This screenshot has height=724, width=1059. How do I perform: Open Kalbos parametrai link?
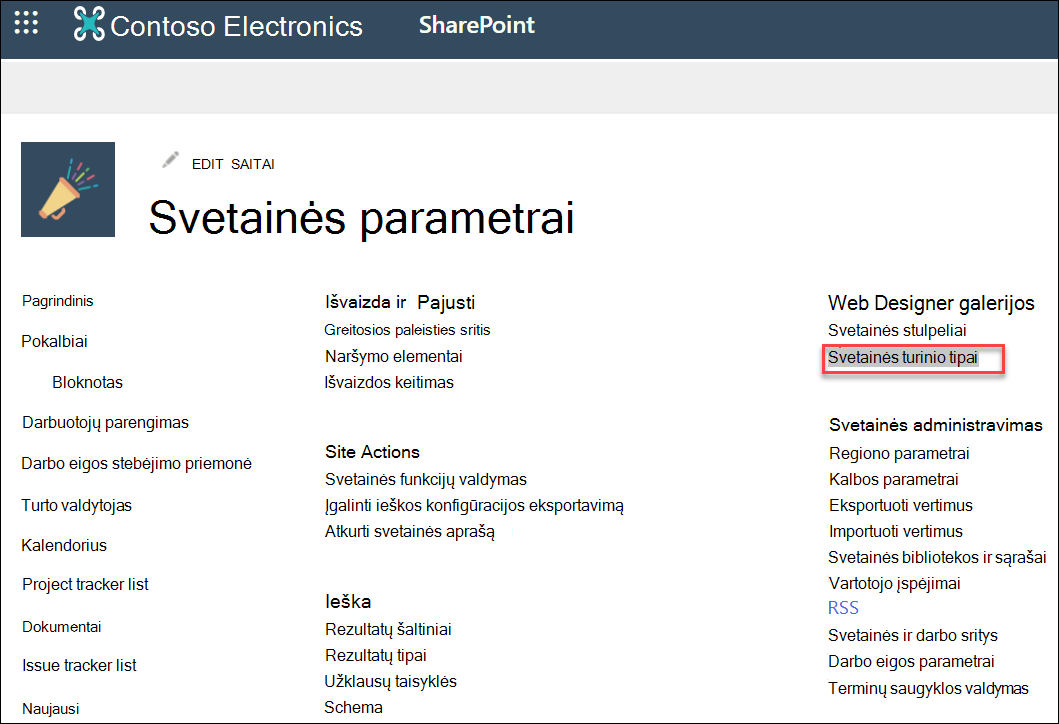894,480
